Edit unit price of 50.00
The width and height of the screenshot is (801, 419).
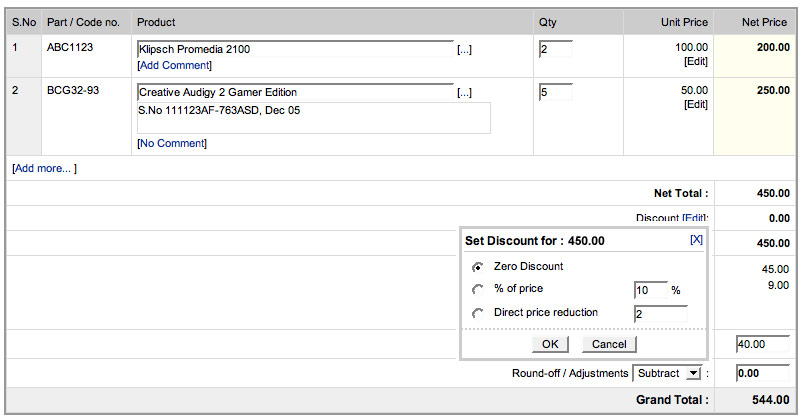[x=695, y=104]
